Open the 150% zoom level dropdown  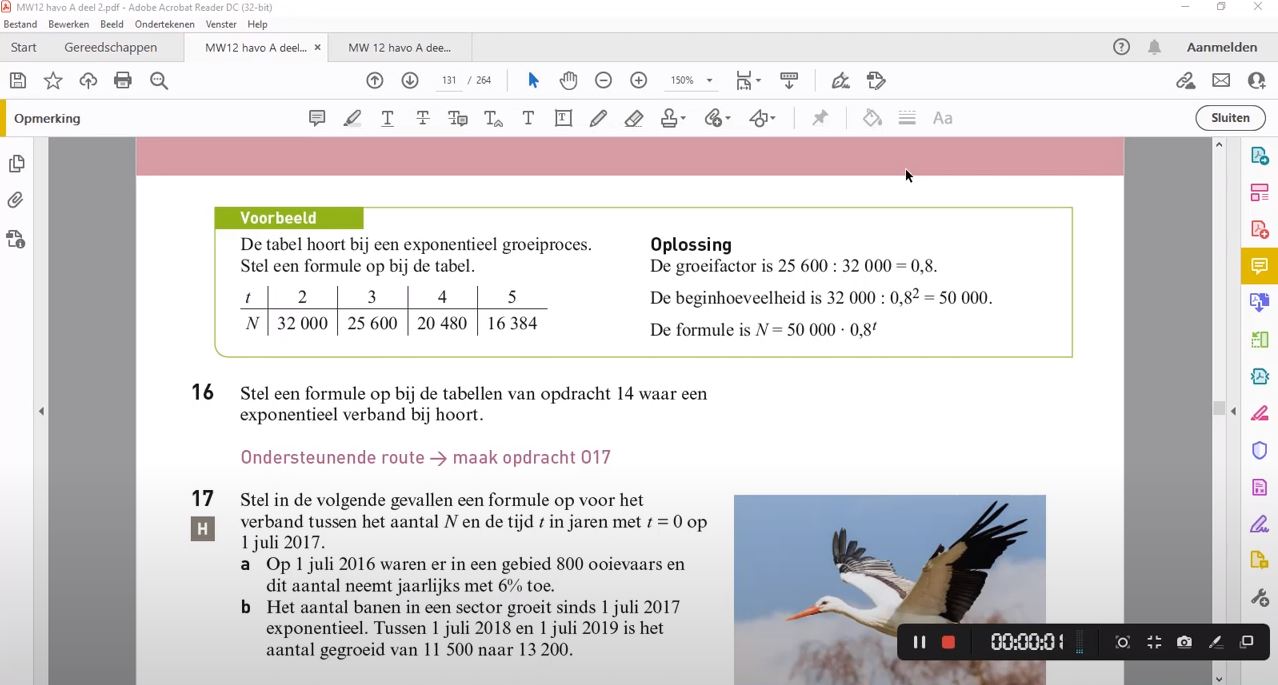pyautogui.click(x=692, y=80)
